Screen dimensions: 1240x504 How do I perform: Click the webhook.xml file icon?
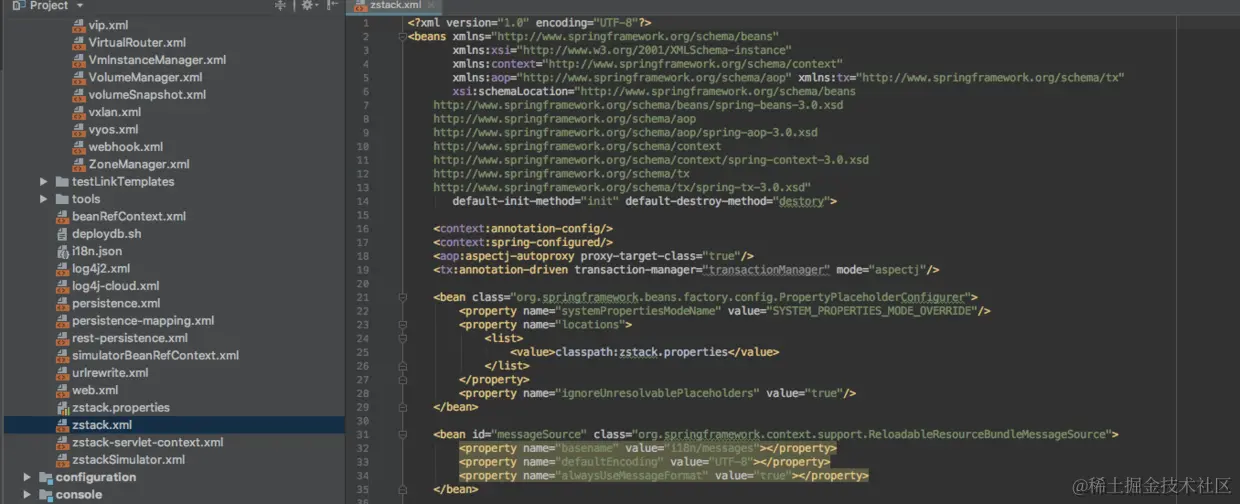(x=79, y=147)
